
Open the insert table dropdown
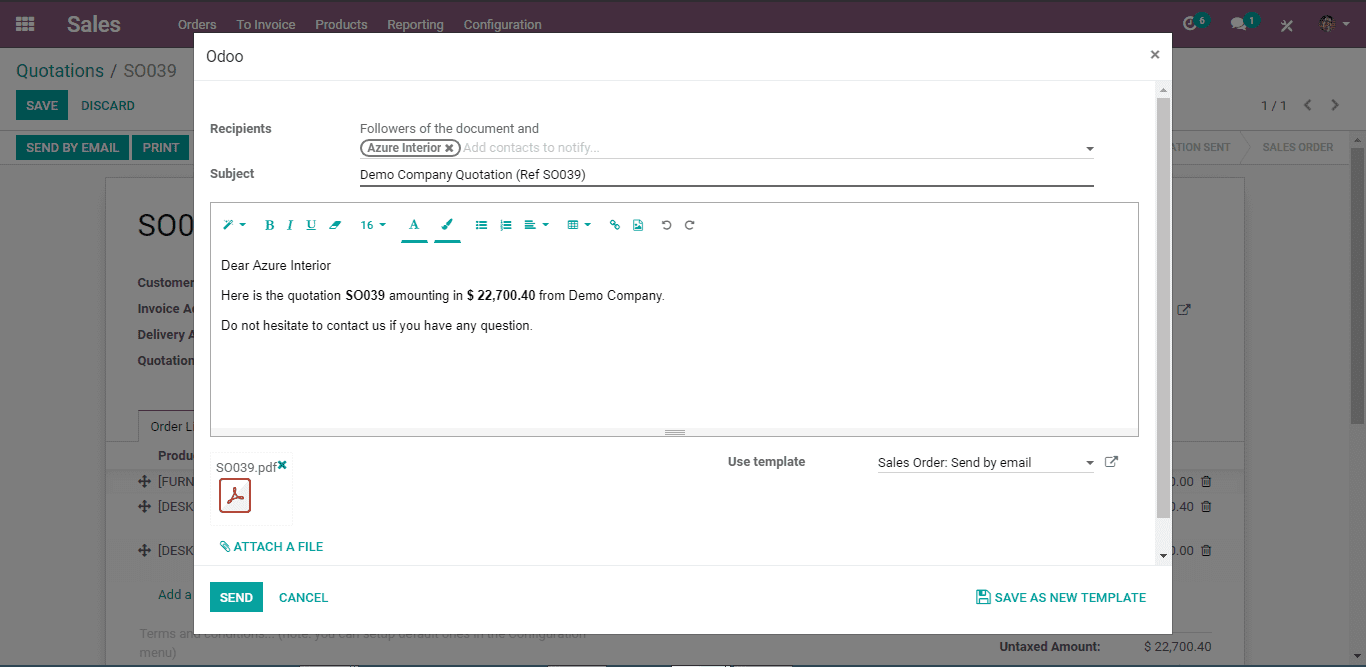click(x=579, y=225)
